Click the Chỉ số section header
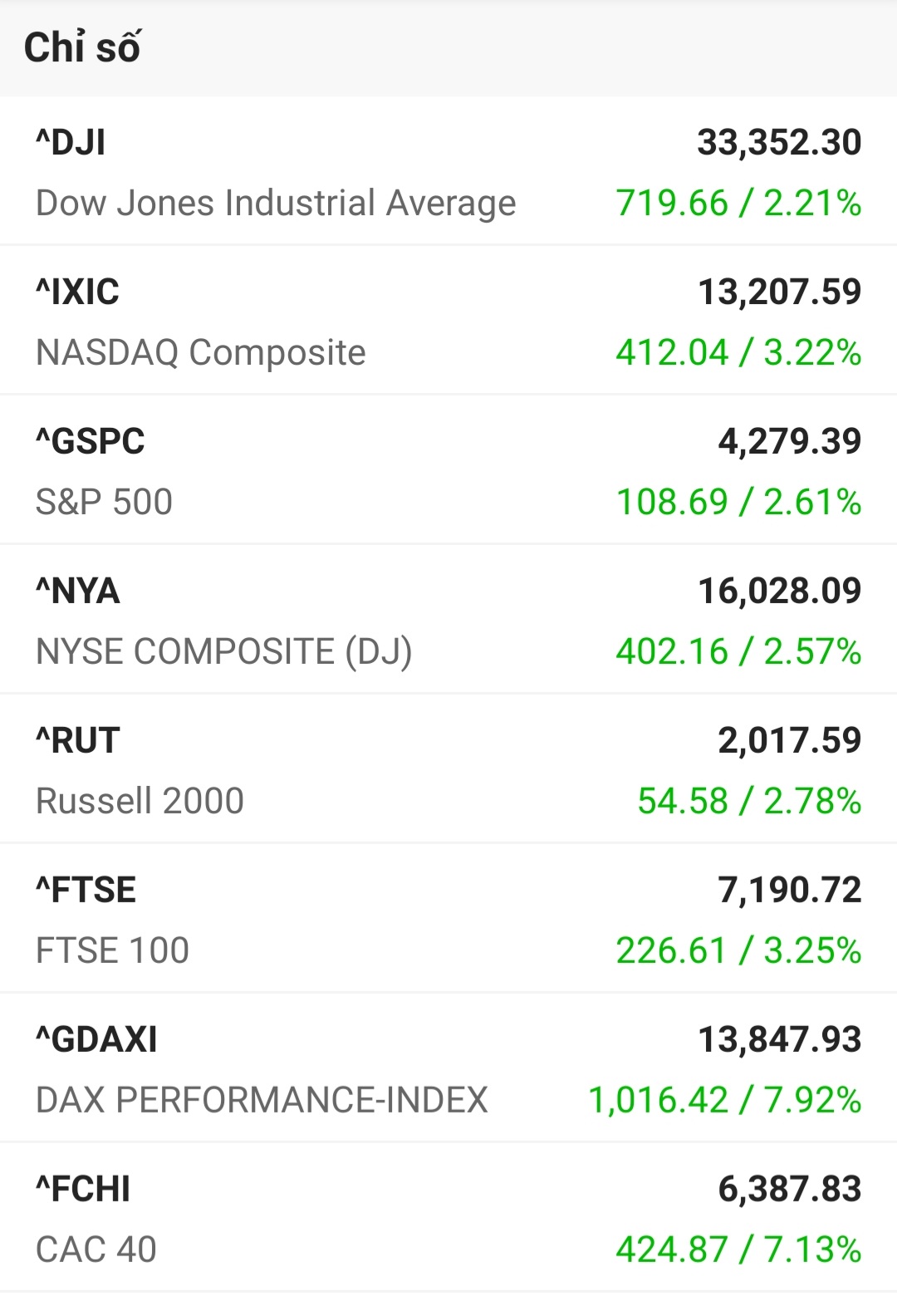The height and width of the screenshot is (1316, 897). point(82,48)
